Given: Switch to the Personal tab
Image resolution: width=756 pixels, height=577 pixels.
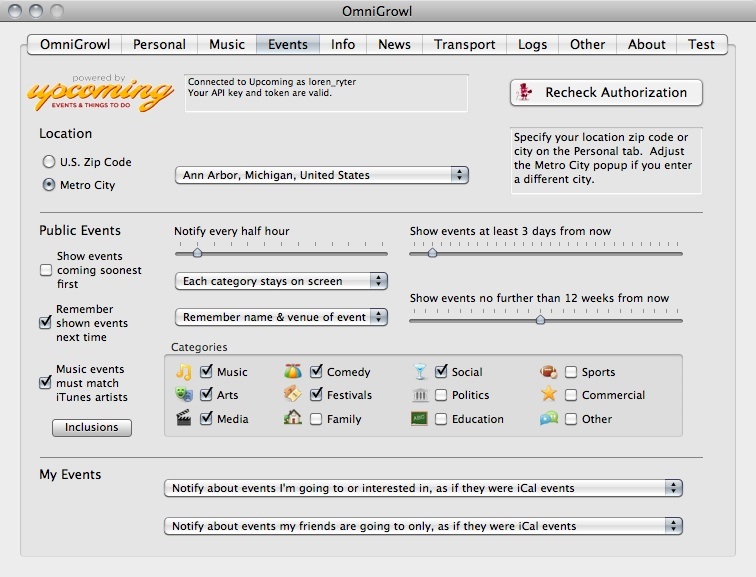Looking at the screenshot, I should [x=159, y=44].
